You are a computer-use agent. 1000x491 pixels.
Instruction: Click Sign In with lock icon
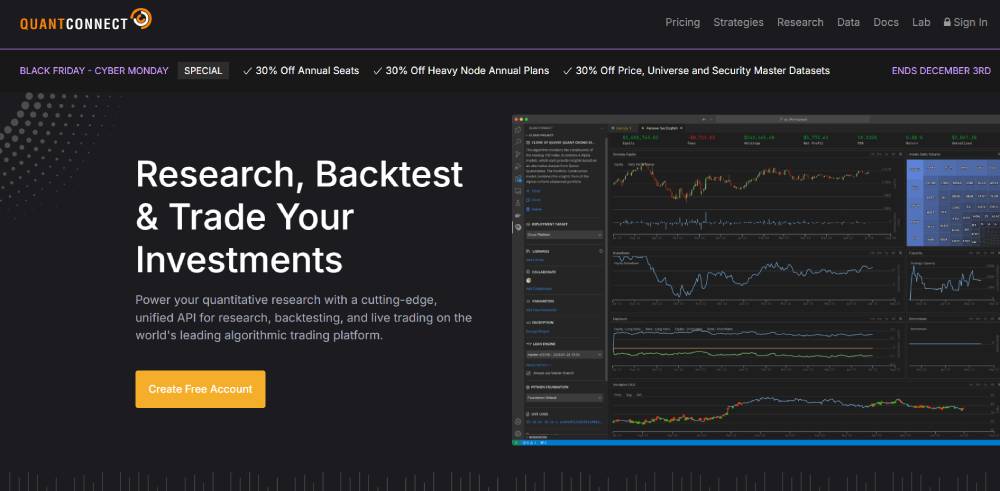(x=965, y=22)
